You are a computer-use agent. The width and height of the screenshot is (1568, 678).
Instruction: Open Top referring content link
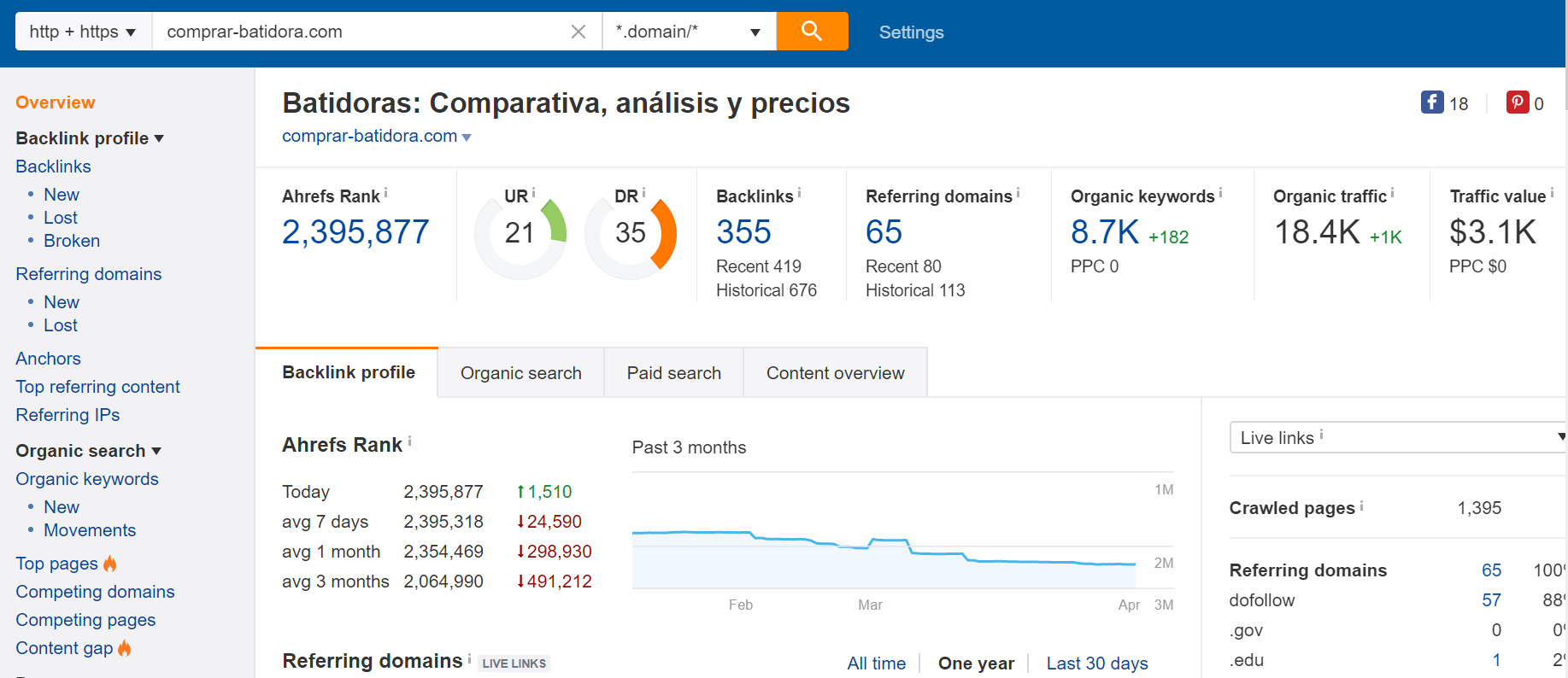(x=98, y=387)
